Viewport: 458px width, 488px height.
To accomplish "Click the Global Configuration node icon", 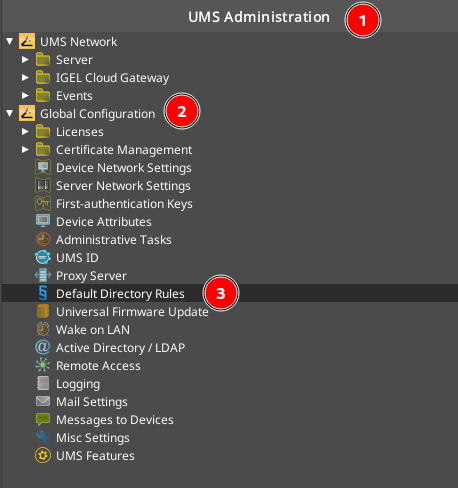I will 27,113.
